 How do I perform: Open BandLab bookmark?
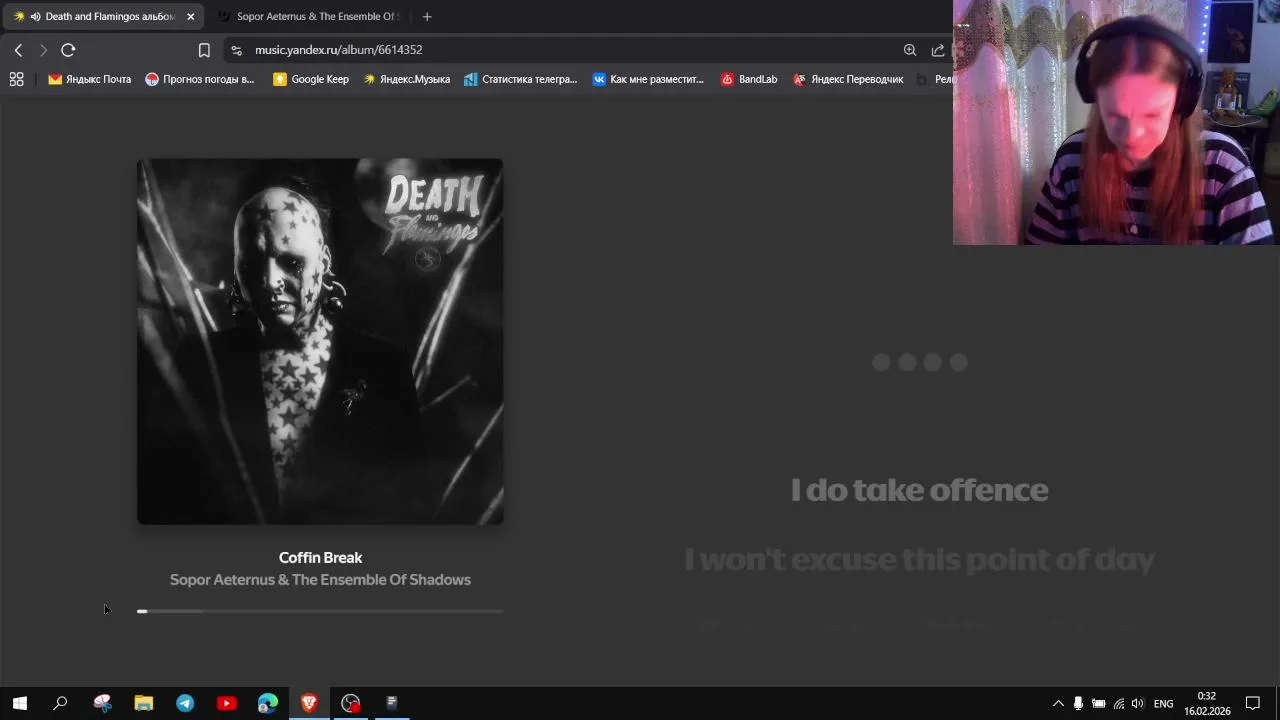pyautogui.click(x=749, y=79)
